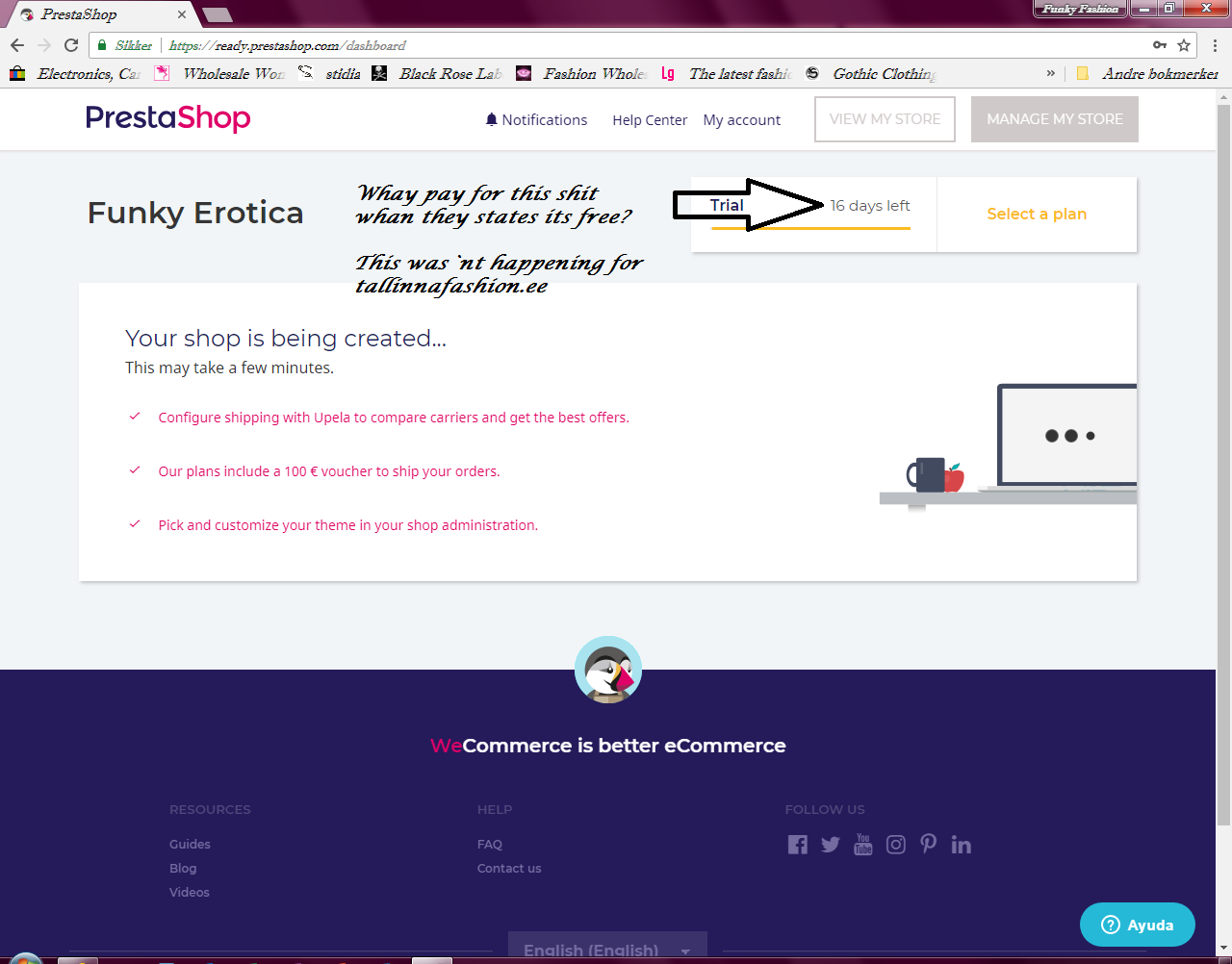Image resolution: width=1232 pixels, height=964 pixels.
Task: Click VIEW MY STORE button
Action: [885, 119]
